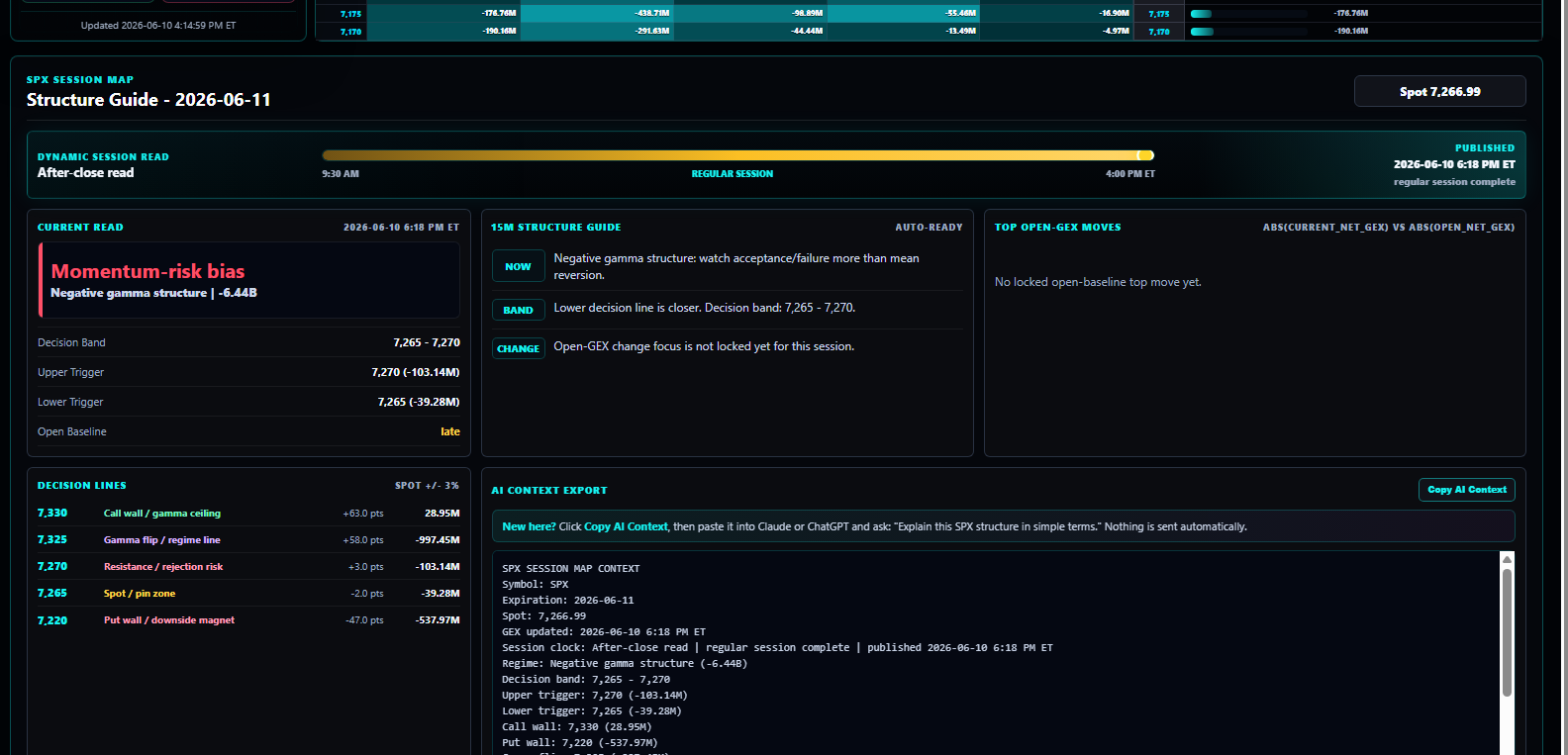Click 'No locked open-baseline top move yet.' text

1098,282
